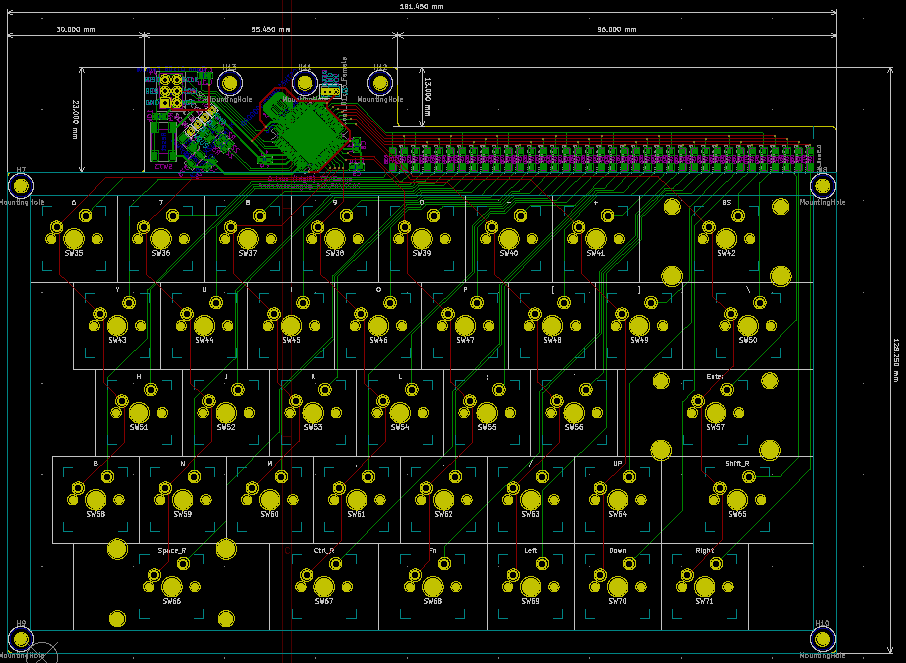Image resolution: width=906 pixels, height=663 pixels.
Task: Click the 13.000 mm vertical dimension text
Action: (x=428, y=97)
